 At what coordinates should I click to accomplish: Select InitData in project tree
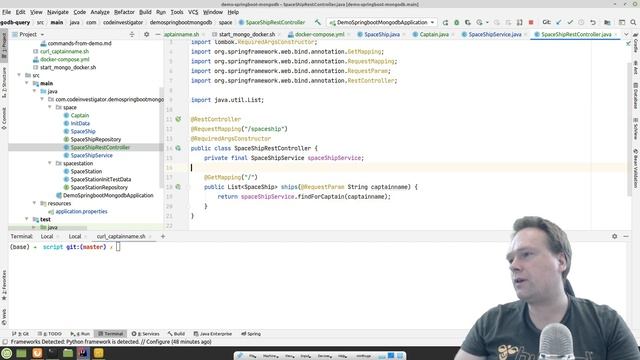tap(80, 123)
